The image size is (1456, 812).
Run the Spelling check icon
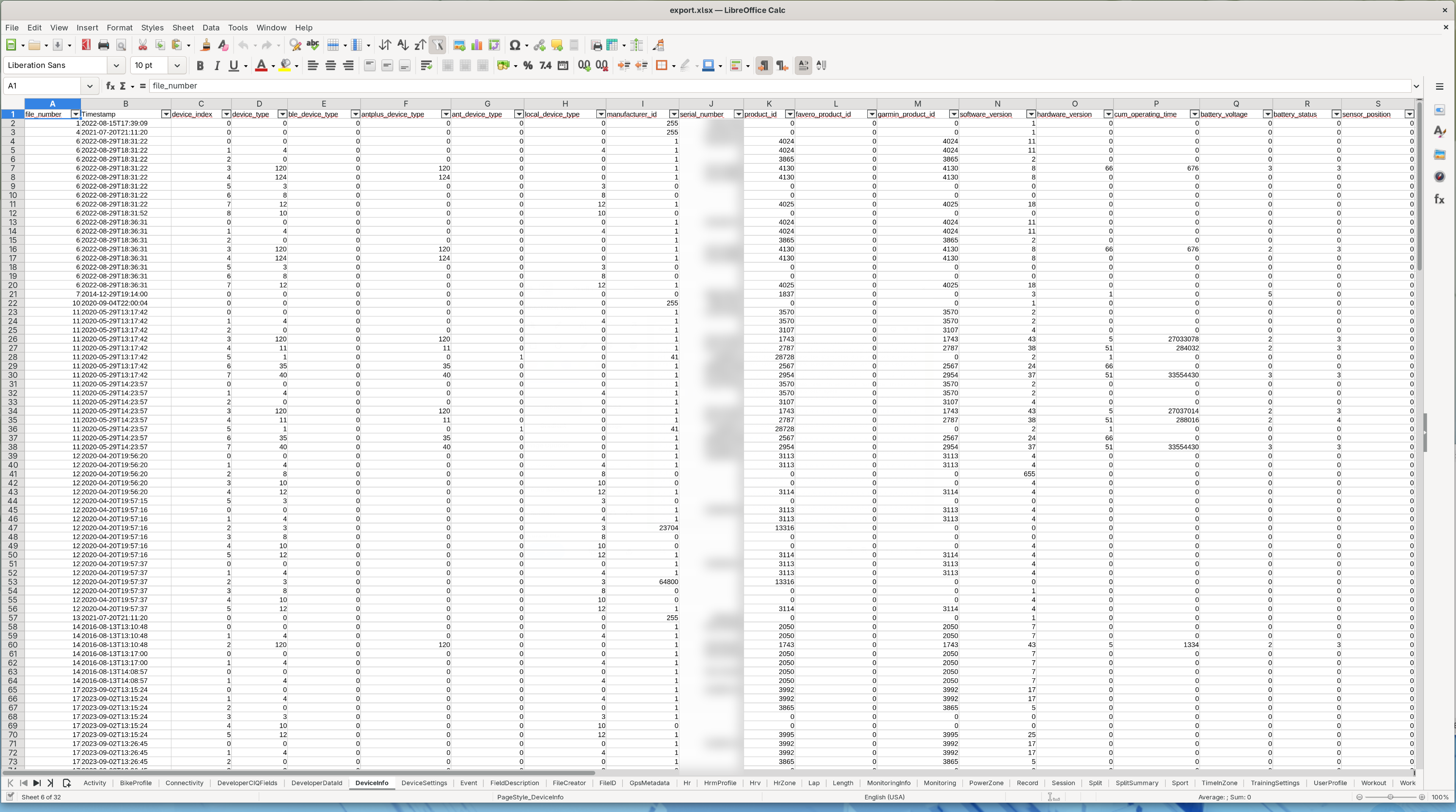pos(312,45)
